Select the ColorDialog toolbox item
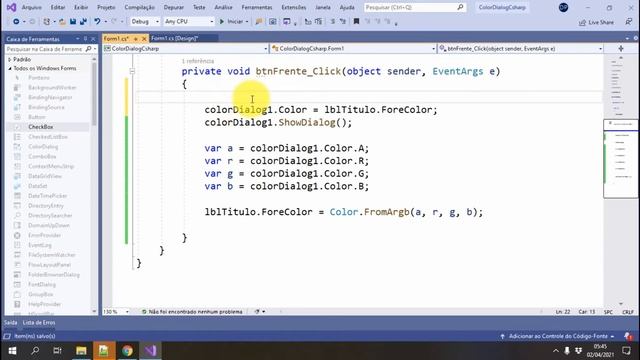The height and width of the screenshot is (360, 640). (x=43, y=147)
